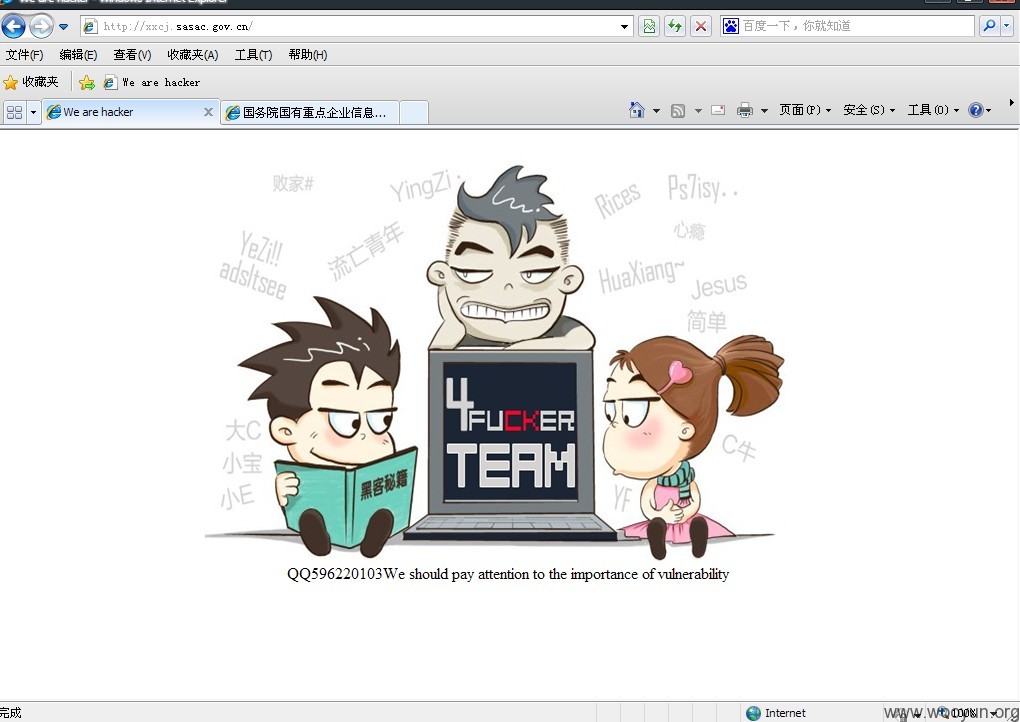Click the Internet security zone globe icon
This screenshot has height=722, width=1020.
[x=753, y=713]
